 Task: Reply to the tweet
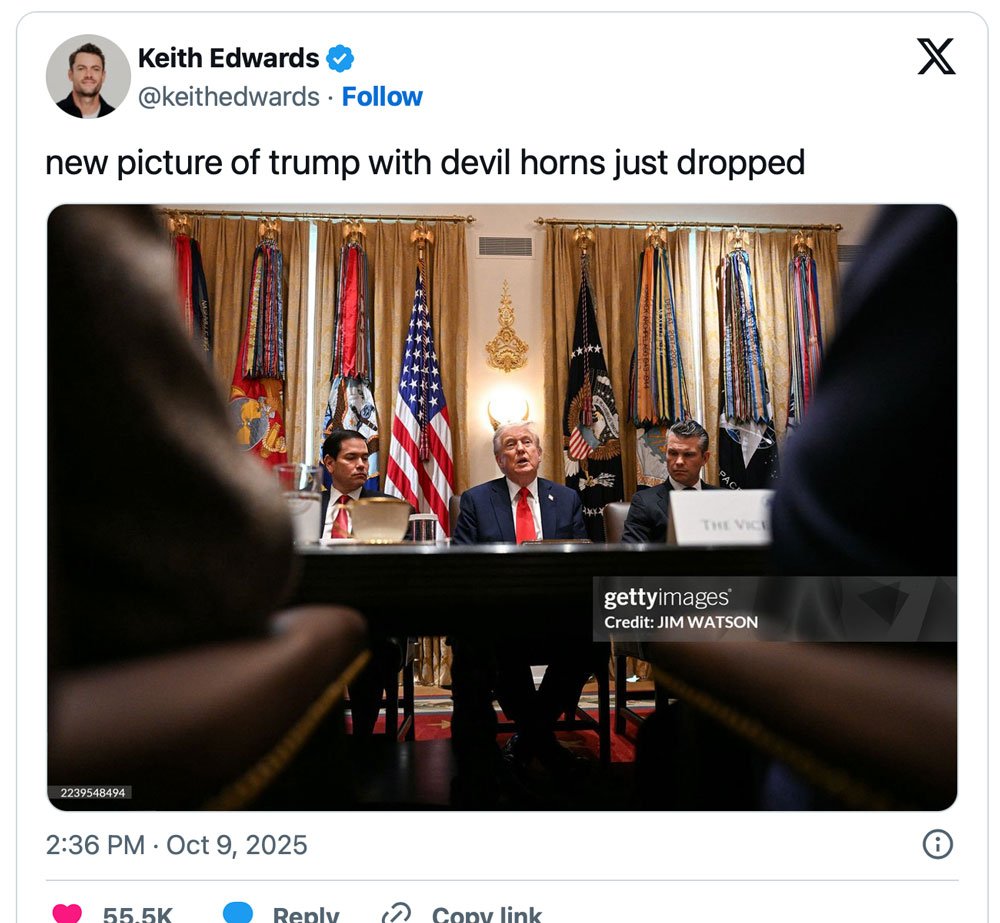305,914
